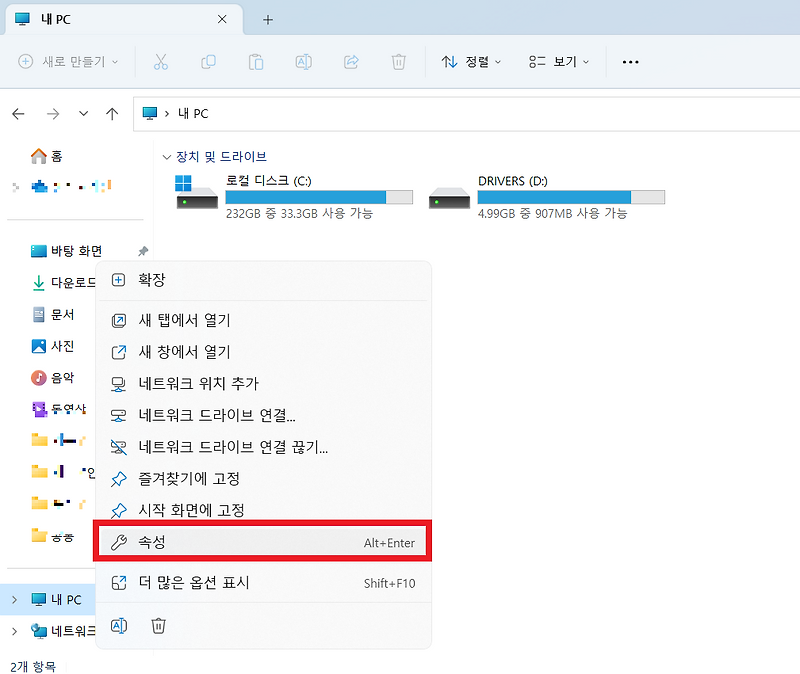Screen dimensions: 800x674
Task: Click the Paste icon in the toolbar
Action: coord(255,61)
